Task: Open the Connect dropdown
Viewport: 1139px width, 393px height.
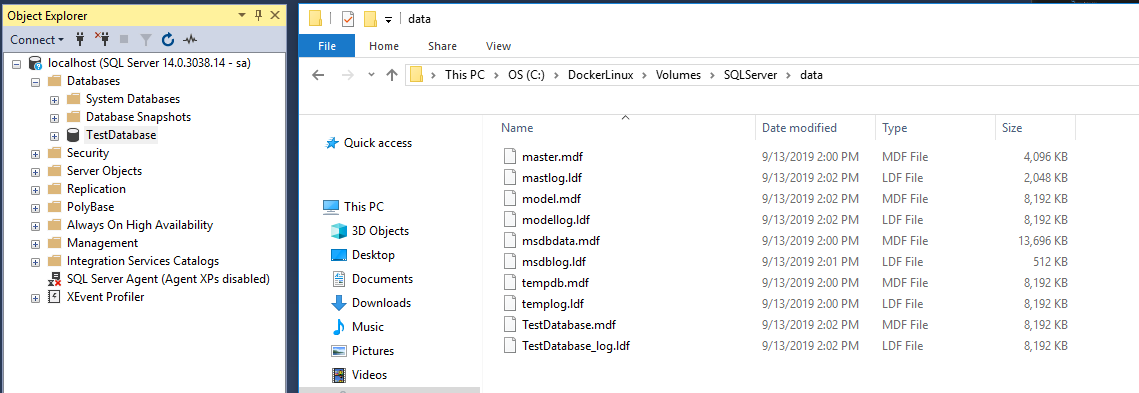Action: [37, 40]
